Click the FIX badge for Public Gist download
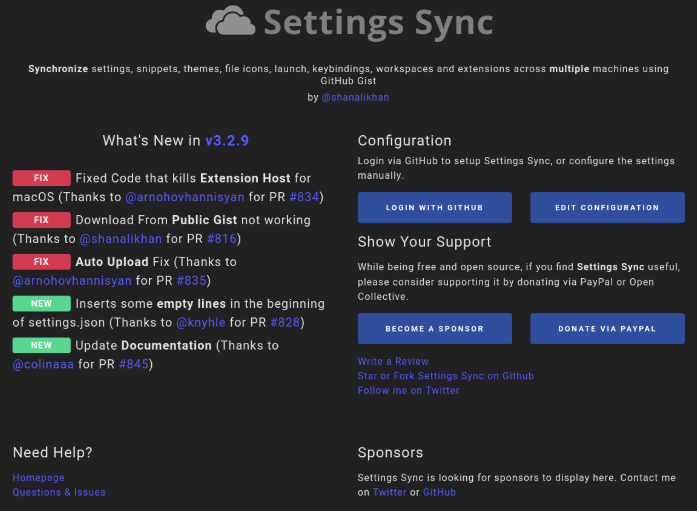Image resolution: width=697 pixels, height=511 pixels. coord(41,220)
